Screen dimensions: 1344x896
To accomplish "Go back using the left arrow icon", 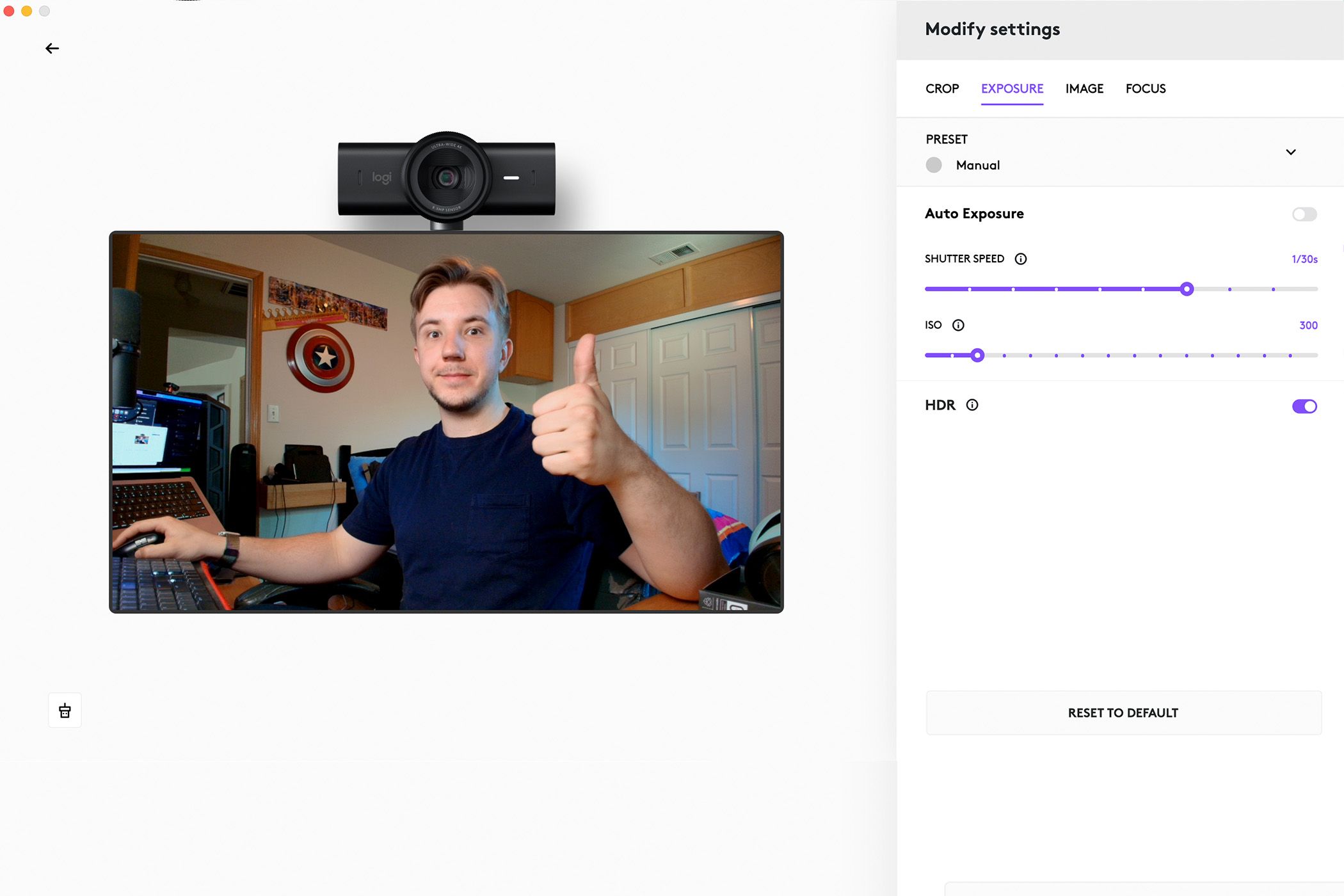I will [x=52, y=49].
